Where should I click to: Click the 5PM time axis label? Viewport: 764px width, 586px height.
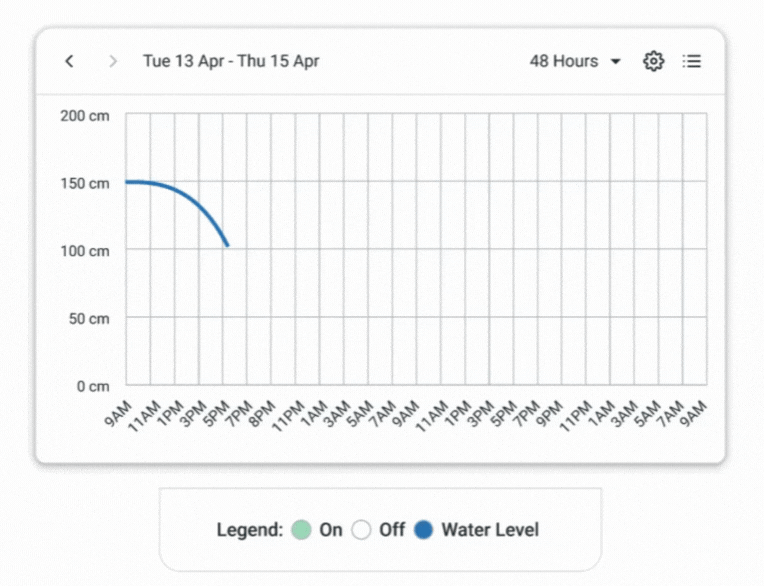tap(214, 412)
